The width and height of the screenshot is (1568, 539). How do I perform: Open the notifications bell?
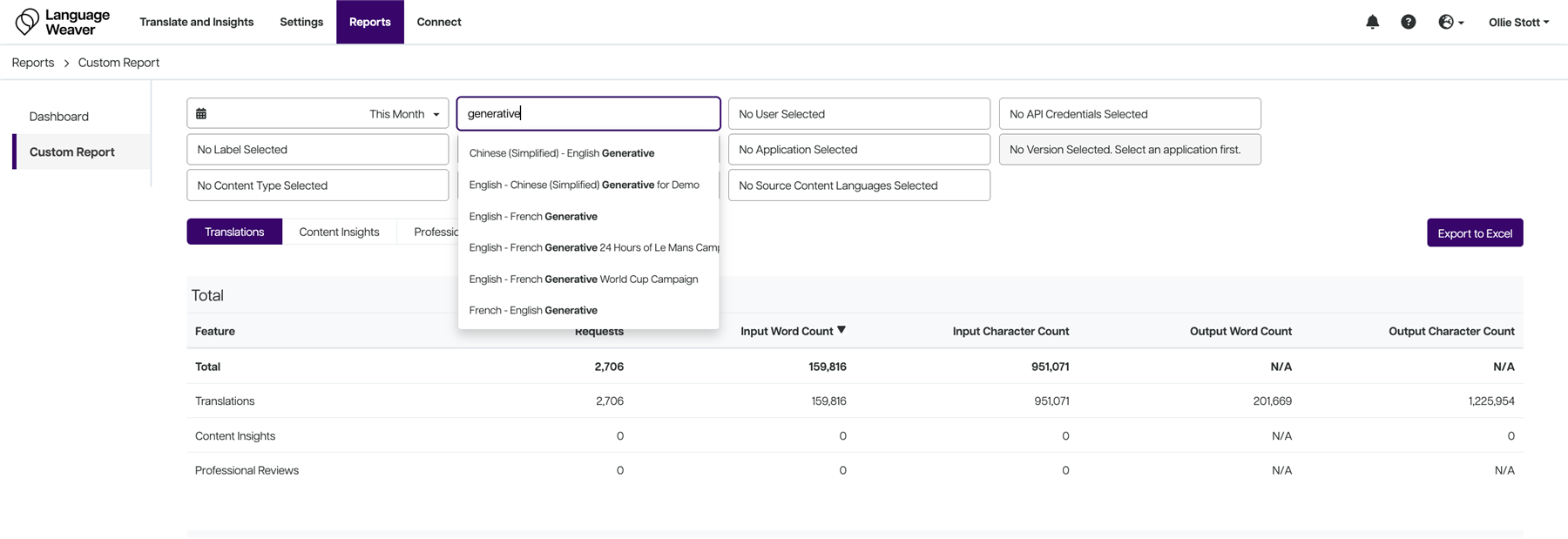point(1372,22)
